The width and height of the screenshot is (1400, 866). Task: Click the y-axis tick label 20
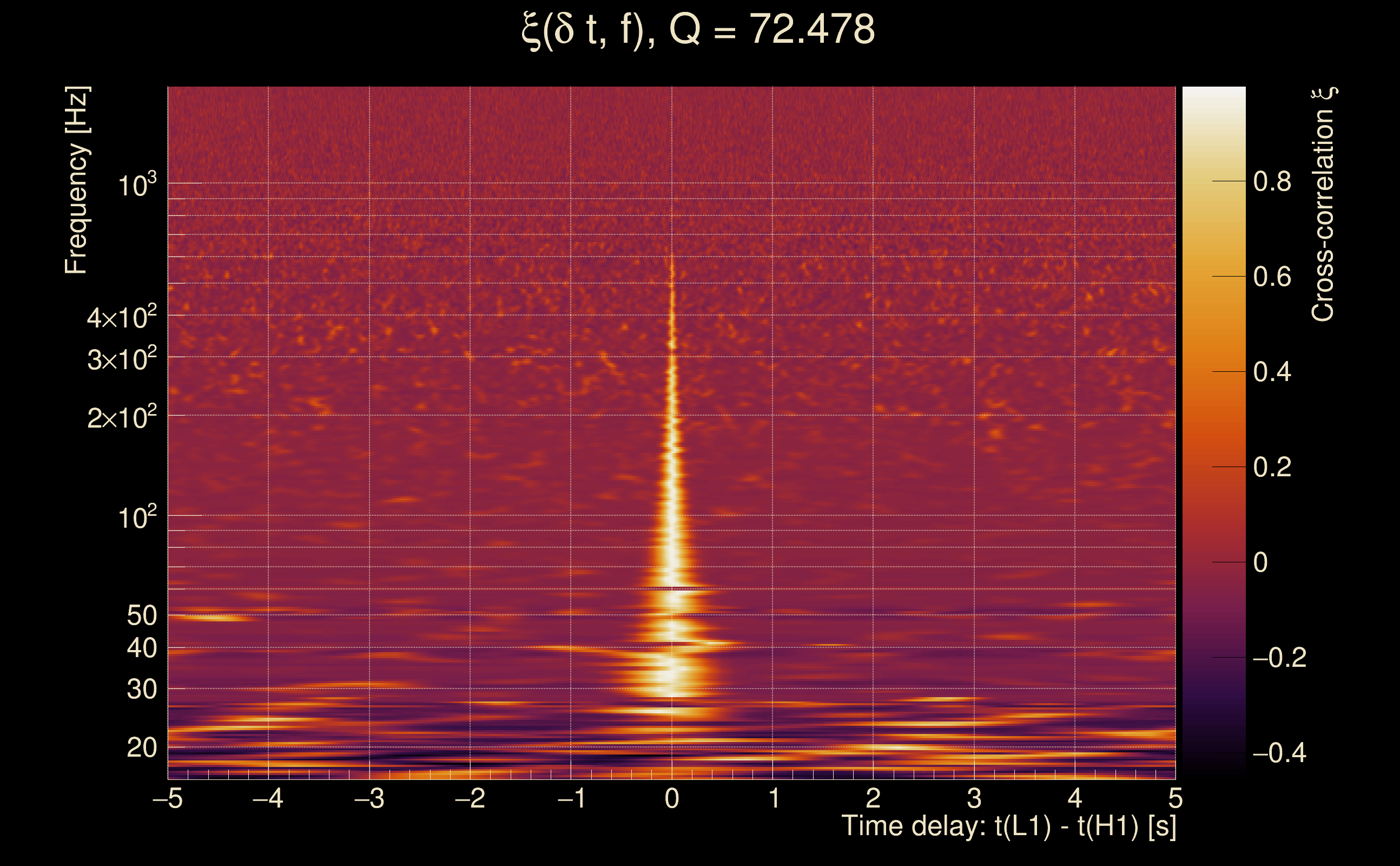tap(141, 748)
